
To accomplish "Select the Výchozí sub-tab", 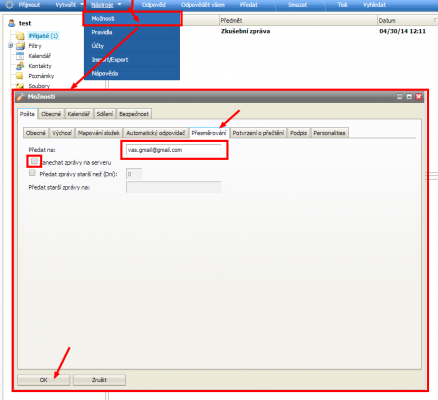I will [x=62, y=133].
